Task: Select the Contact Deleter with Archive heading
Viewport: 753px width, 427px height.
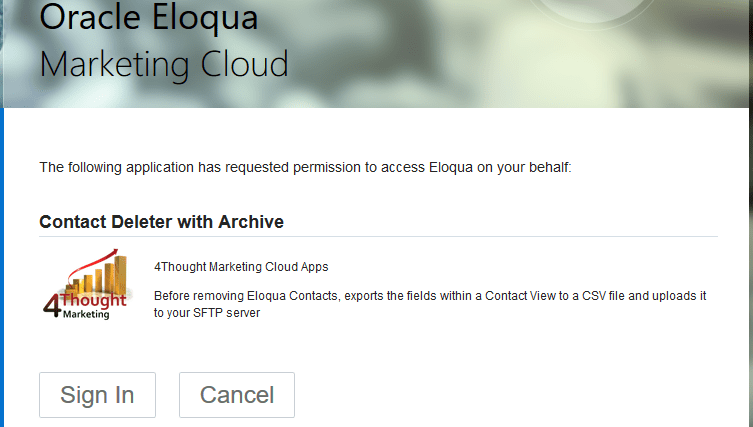Action: [x=161, y=222]
